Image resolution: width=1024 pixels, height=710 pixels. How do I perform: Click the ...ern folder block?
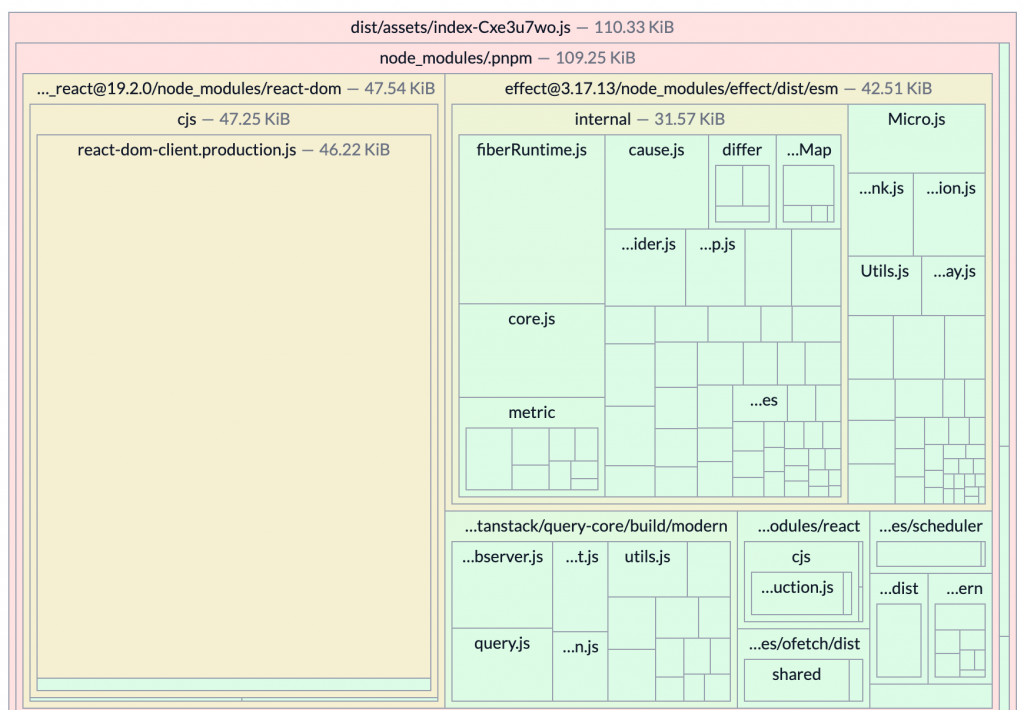pos(960,628)
